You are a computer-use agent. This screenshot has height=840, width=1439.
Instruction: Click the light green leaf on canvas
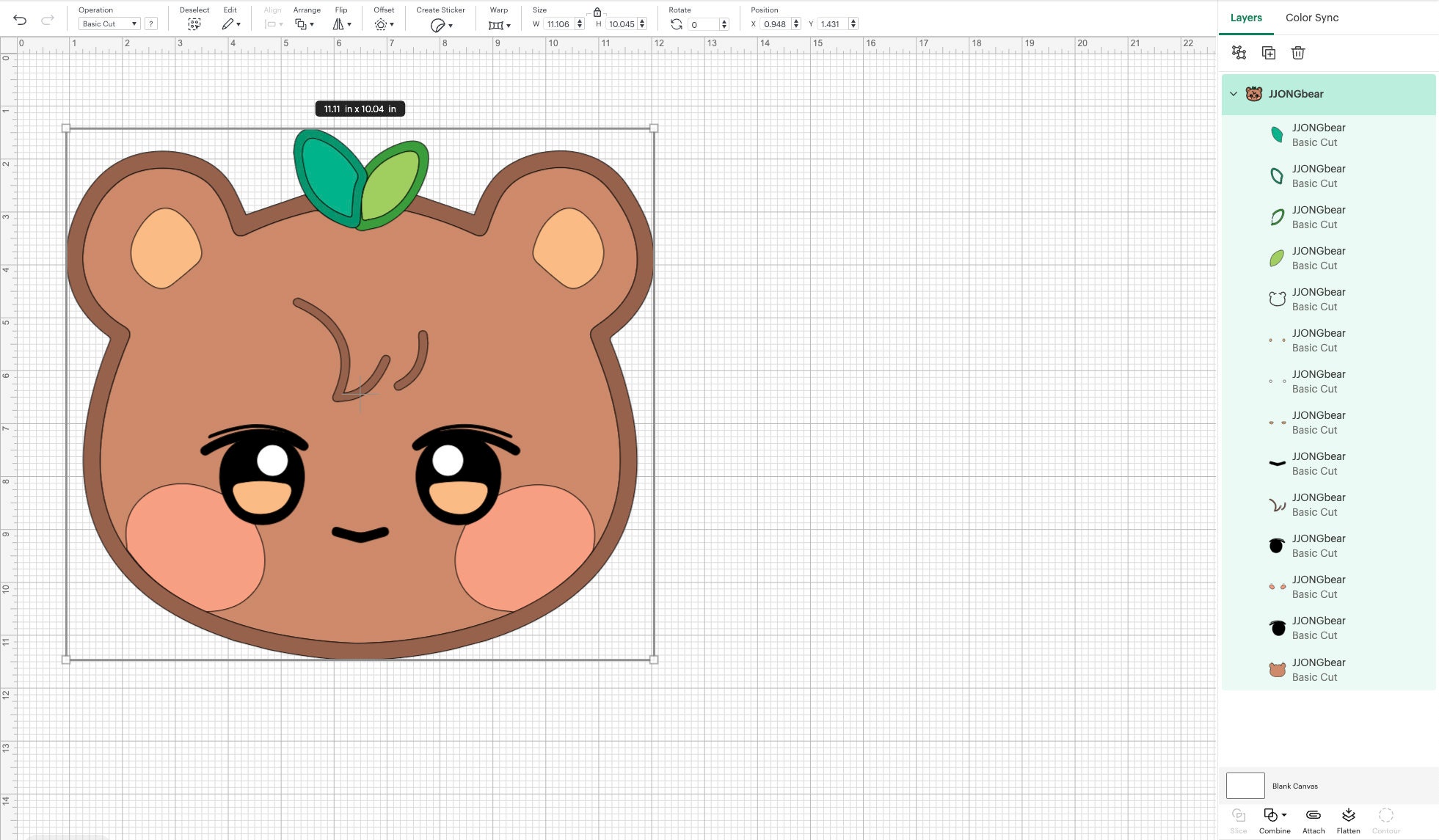393,183
